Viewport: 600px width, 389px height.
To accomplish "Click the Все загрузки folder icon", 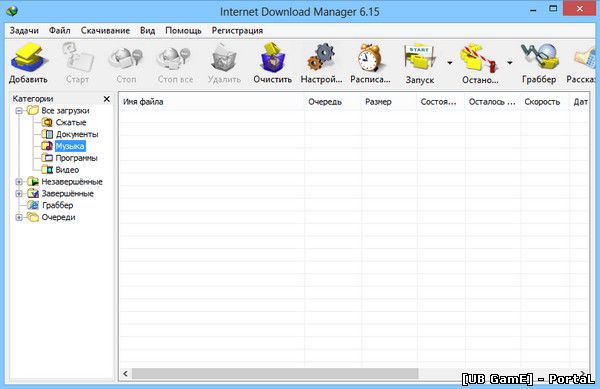I will pos(33,111).
